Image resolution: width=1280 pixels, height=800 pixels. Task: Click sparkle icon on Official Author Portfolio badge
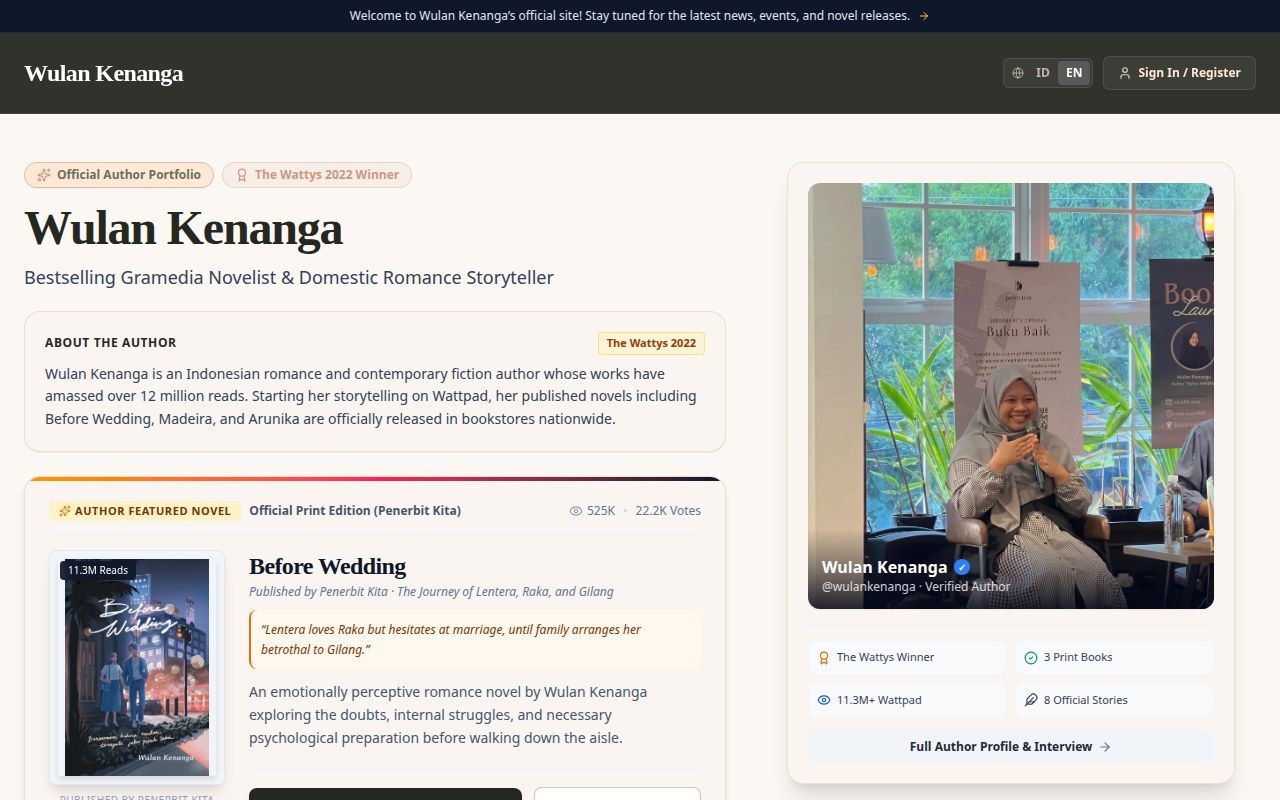(44, 175)
